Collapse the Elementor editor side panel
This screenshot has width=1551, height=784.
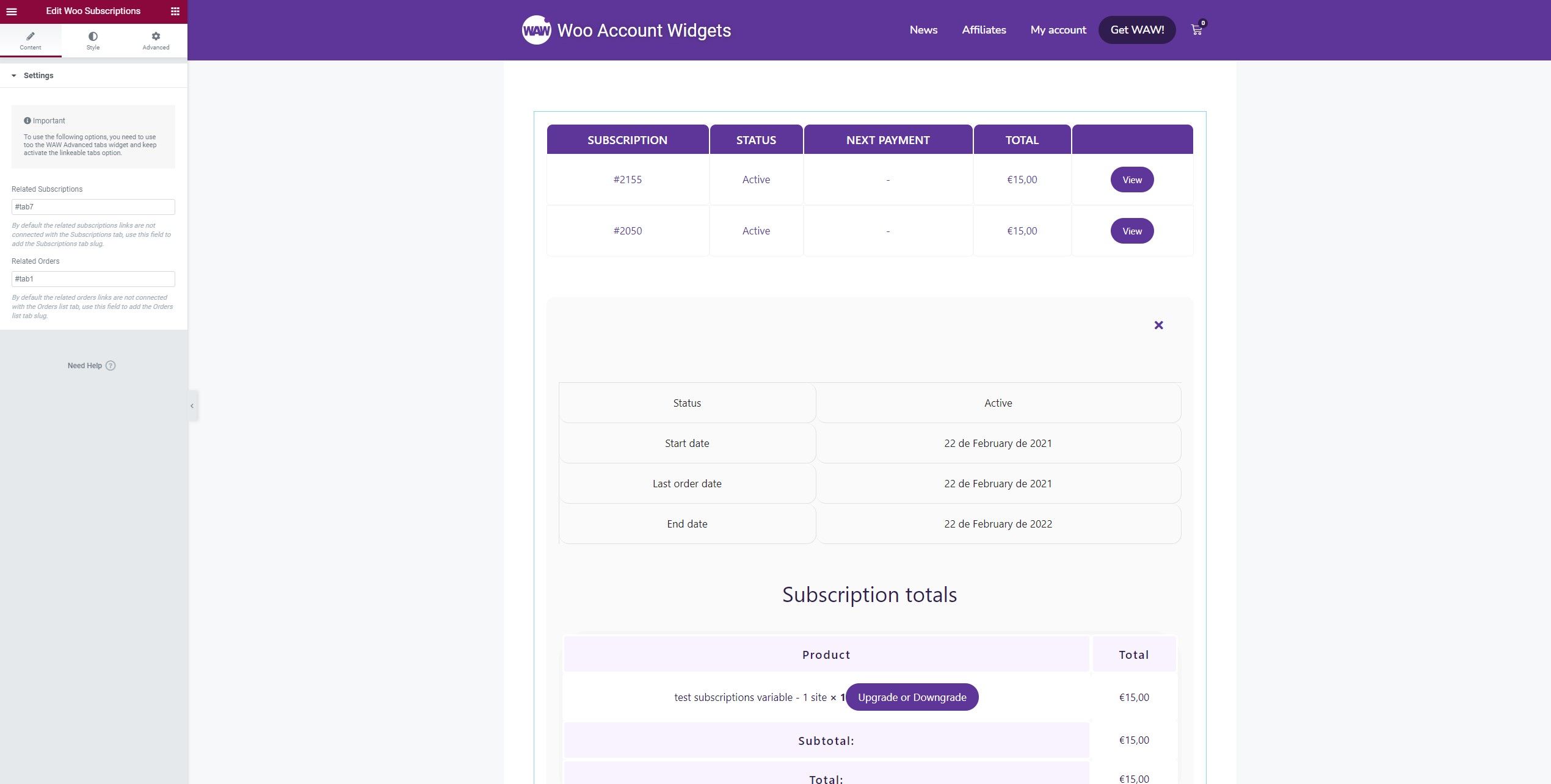tap(192, 405)
